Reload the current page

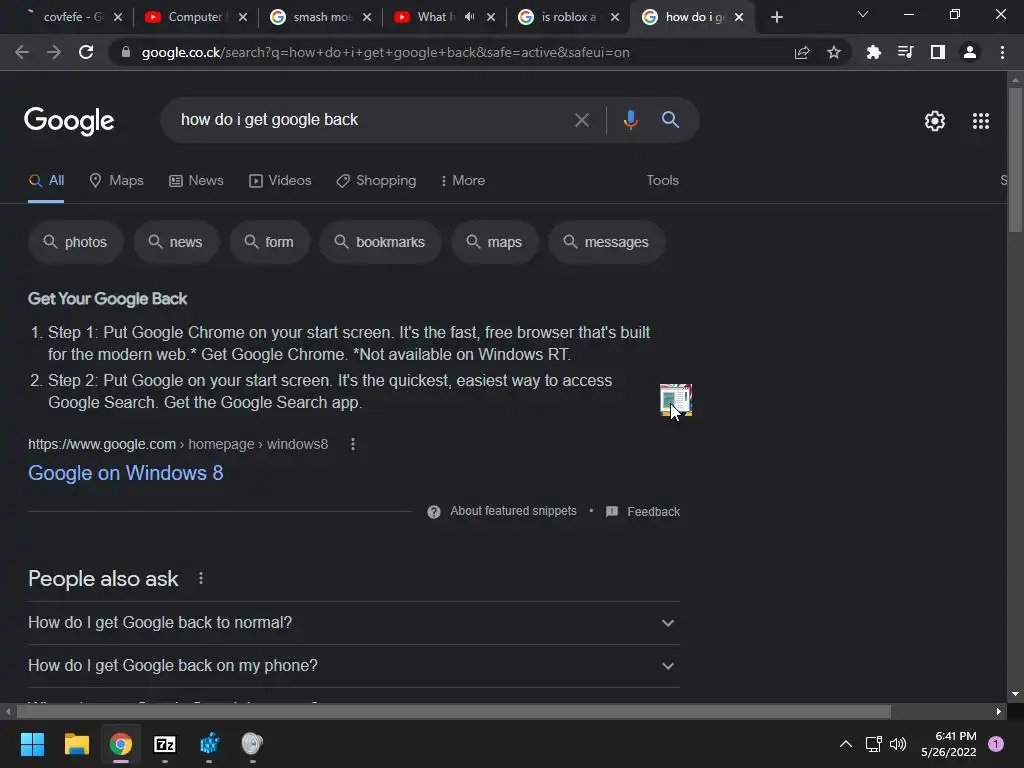coord(86,52)
